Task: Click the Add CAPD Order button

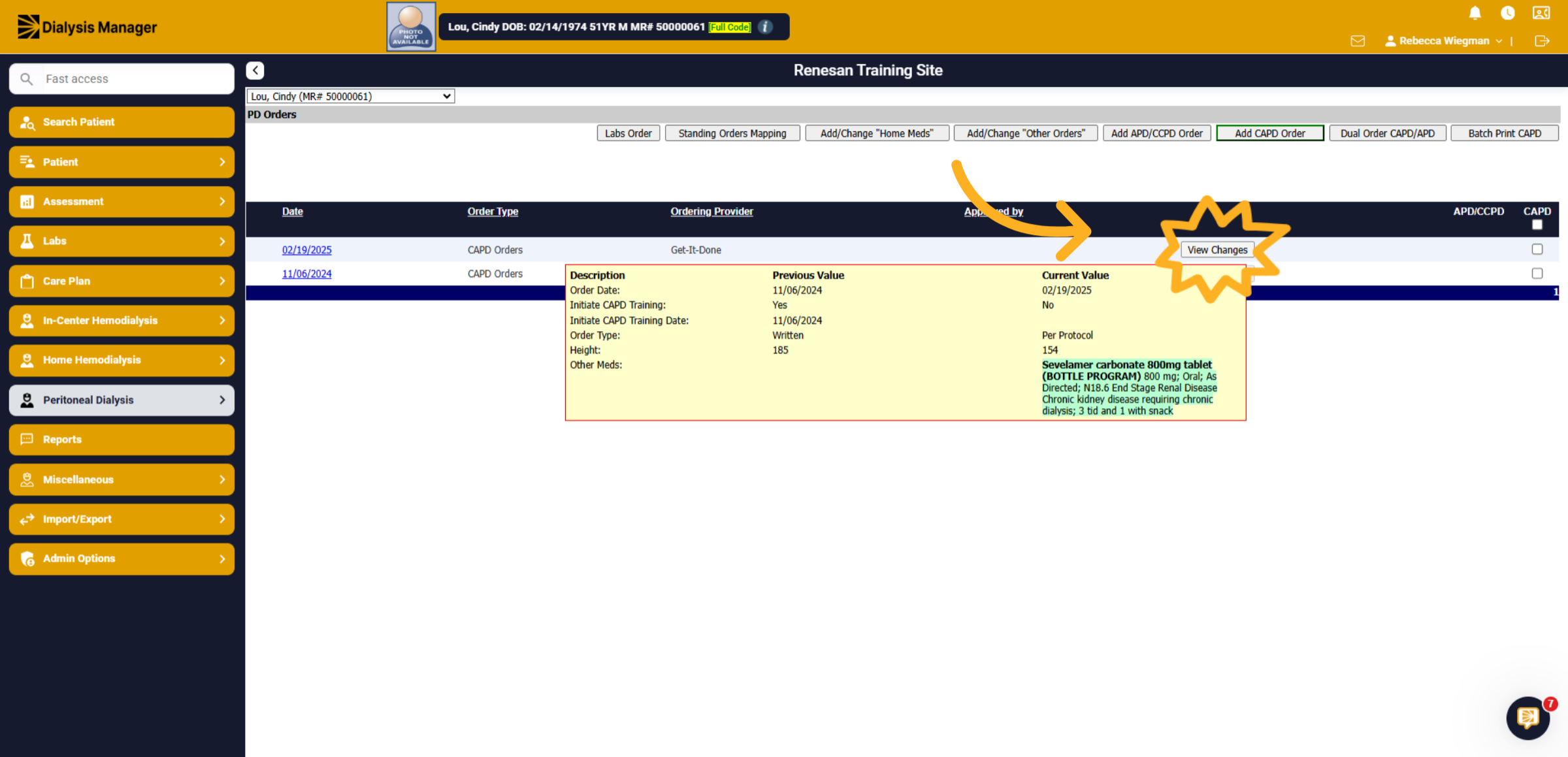Action: (1270, 133)
